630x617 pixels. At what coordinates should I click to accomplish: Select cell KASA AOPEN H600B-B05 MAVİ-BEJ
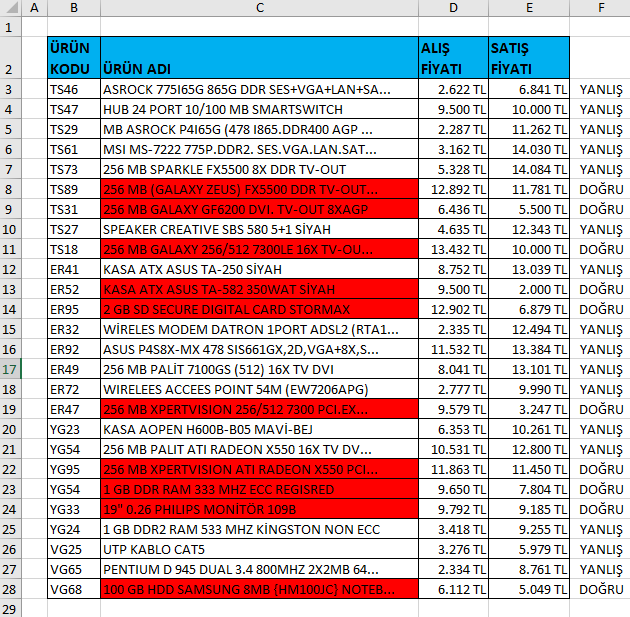click(260, 429)
